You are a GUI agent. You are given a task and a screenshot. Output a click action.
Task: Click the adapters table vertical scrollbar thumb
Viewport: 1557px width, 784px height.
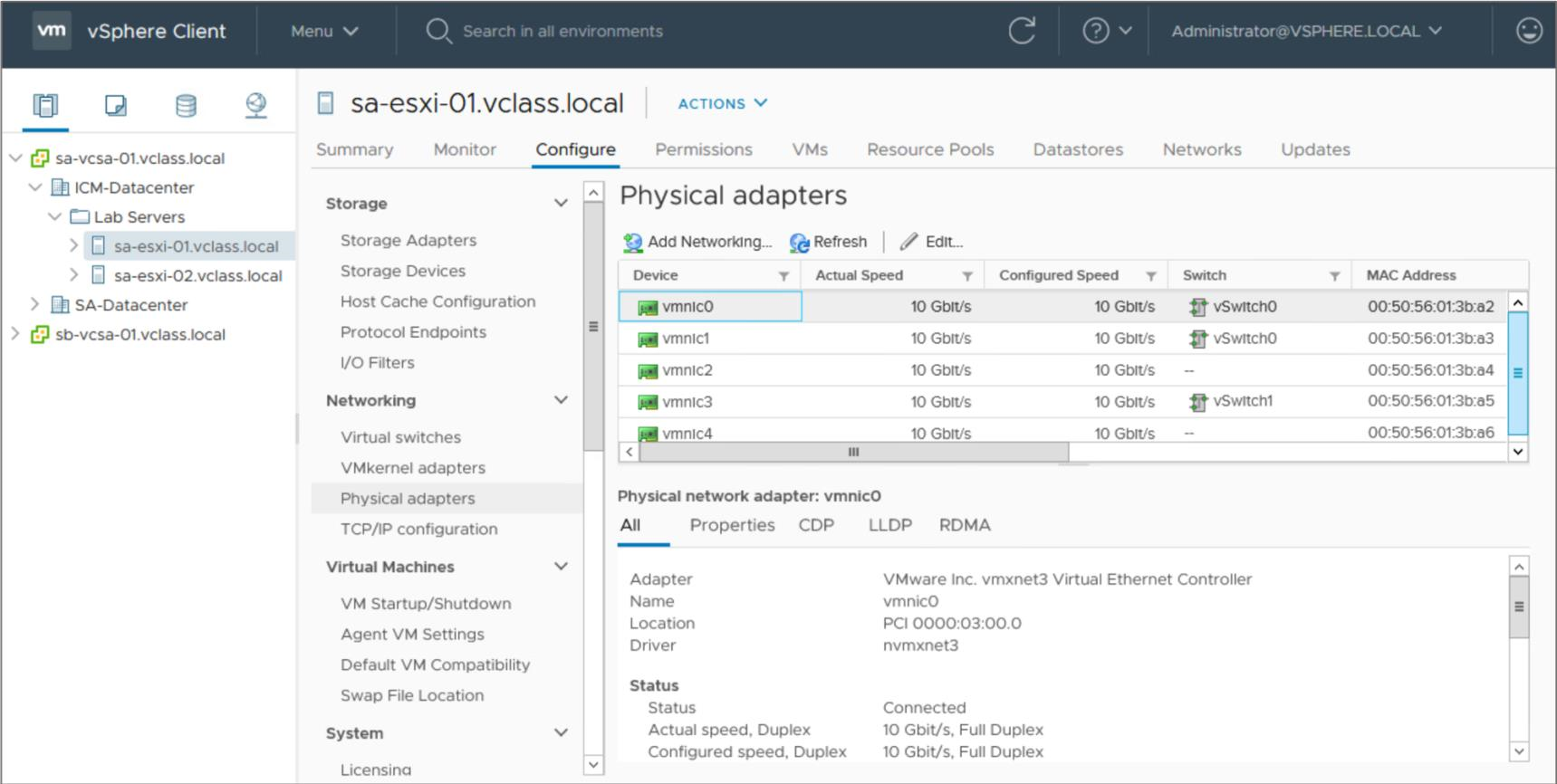(x=1518, y=373)
